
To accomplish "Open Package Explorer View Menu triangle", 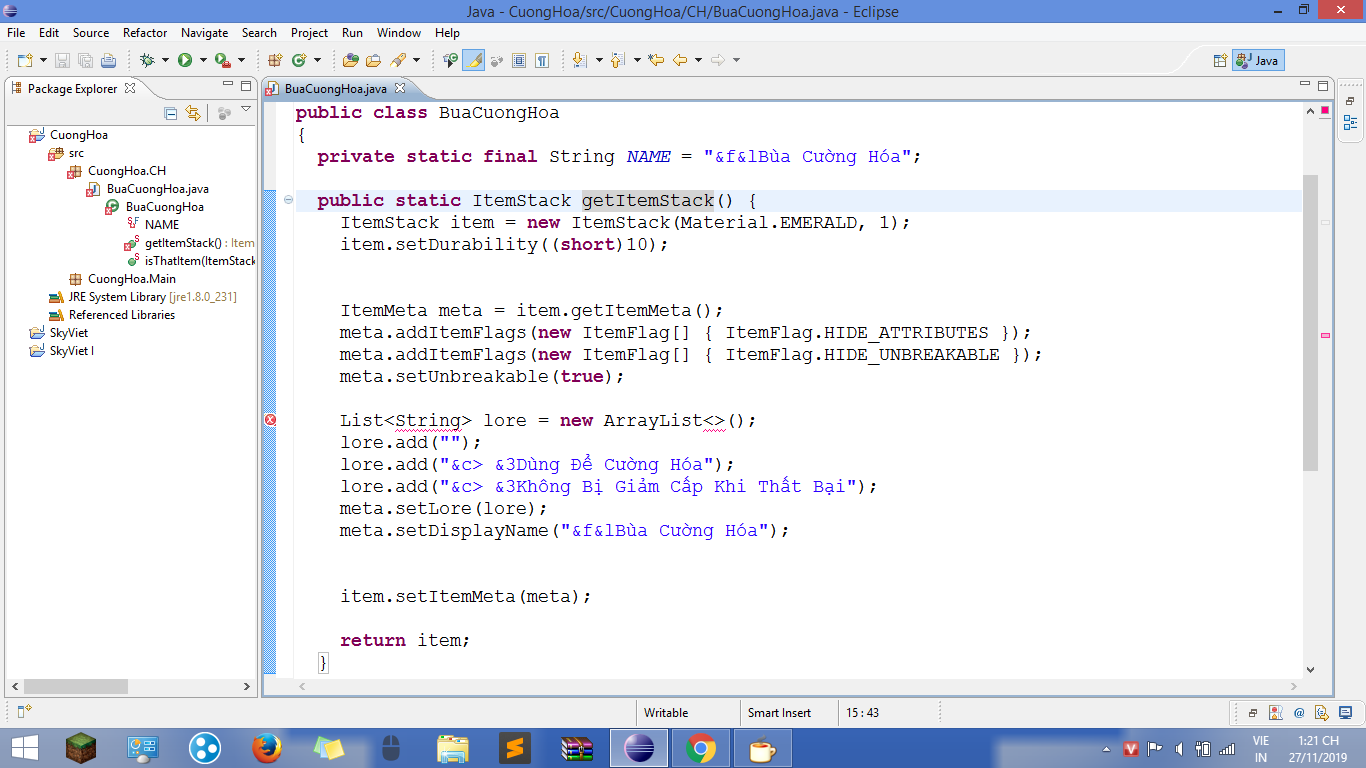I will point(246,110).
